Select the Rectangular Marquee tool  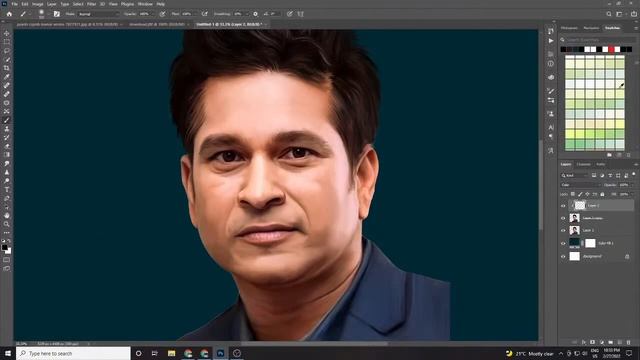point(7,42)
